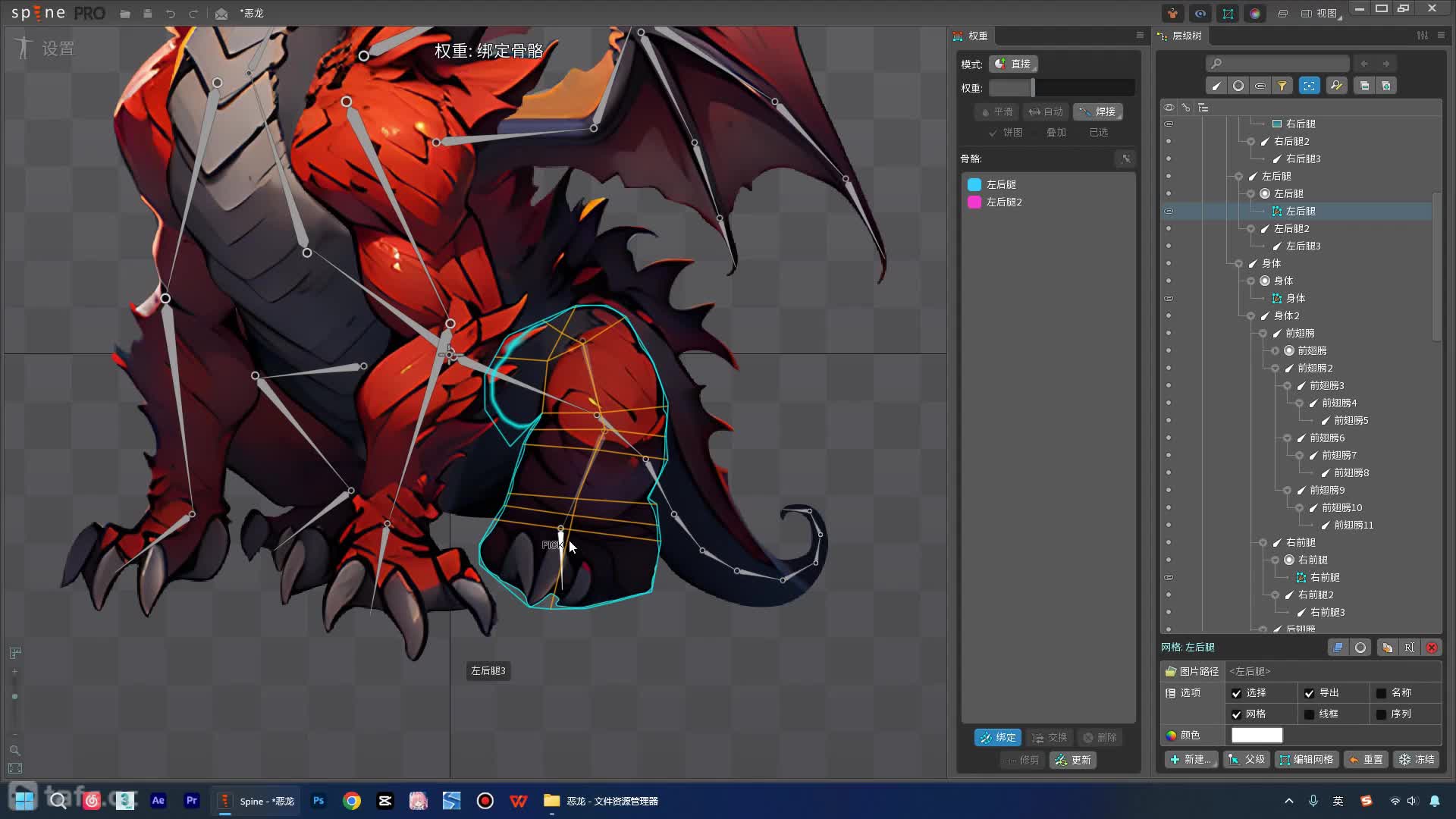Click the 编辑网格 edit mesh button

tap(1307, 760)
